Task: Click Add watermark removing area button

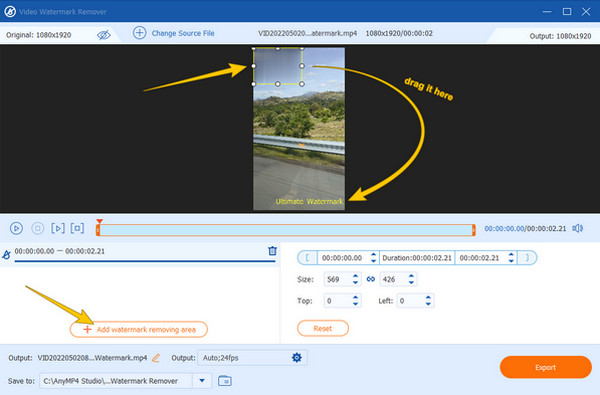Action: click(x=139, y=329)
